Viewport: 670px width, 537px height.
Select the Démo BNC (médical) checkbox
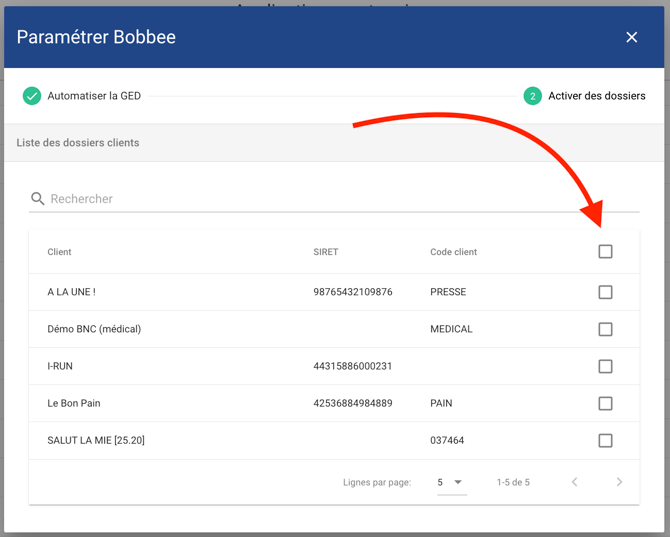[605, 329]
